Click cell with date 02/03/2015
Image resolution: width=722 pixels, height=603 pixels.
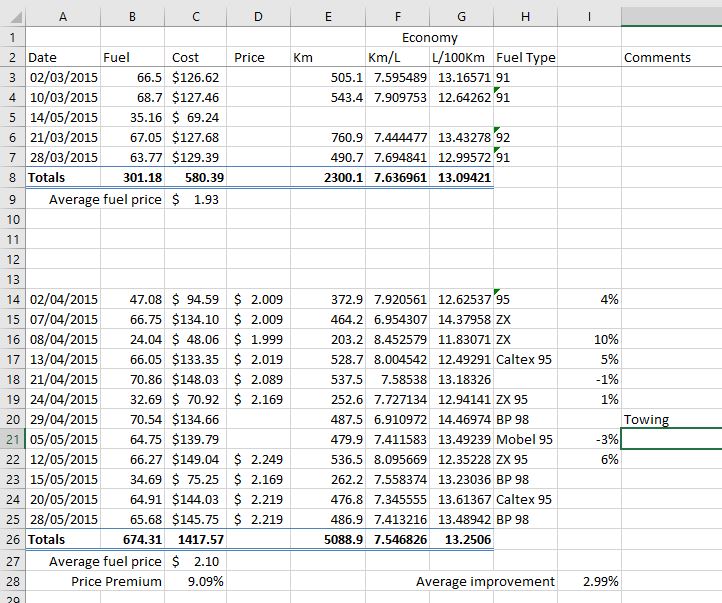[x=63, y=77]
